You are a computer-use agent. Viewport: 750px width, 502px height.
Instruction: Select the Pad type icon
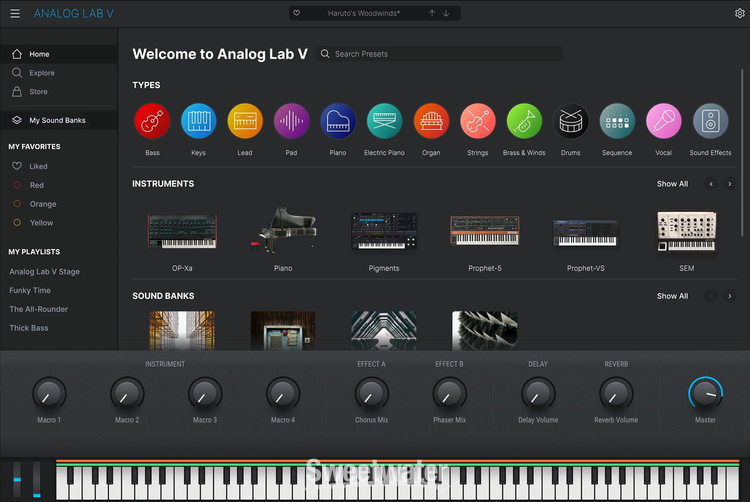point(291,121)
